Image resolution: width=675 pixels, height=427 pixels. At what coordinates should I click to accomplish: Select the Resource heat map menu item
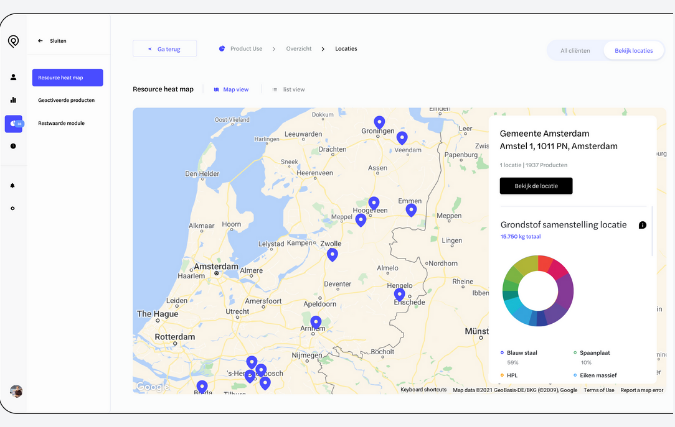[68, 77]
